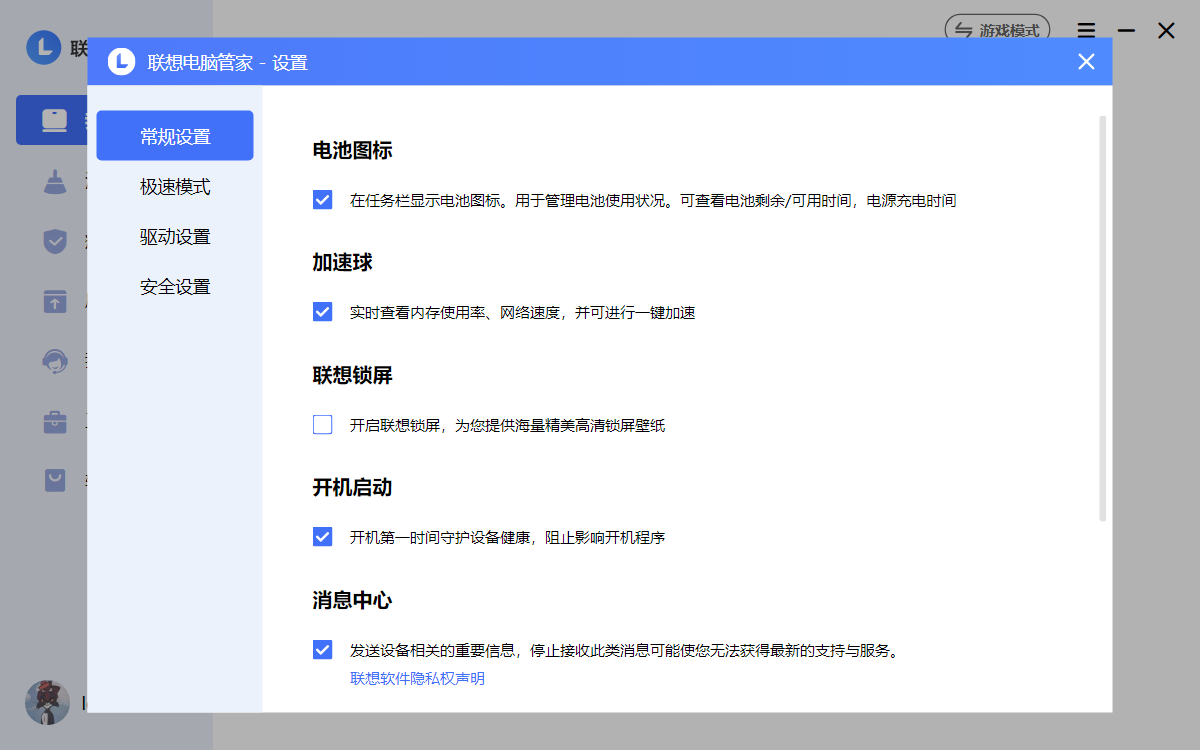Click the 联想锁屏 section heading
This screenshot has height=750, width=1200.
(x=352, y=376)
